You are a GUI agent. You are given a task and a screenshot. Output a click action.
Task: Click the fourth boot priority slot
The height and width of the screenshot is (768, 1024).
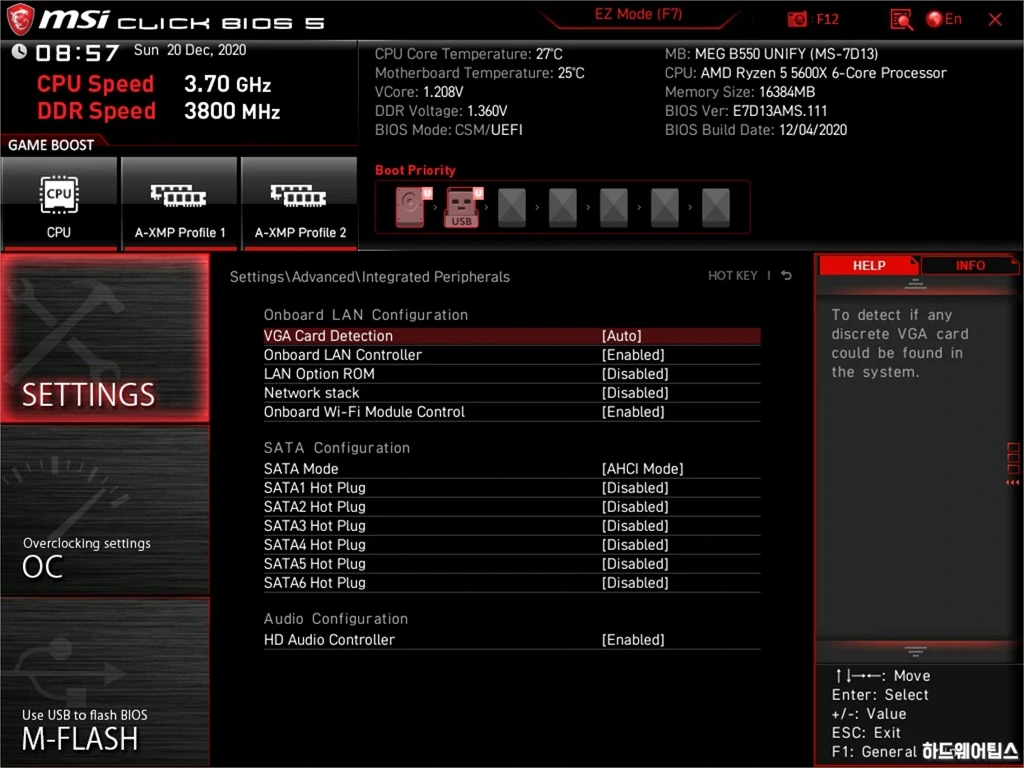click(x=563, y=208)
